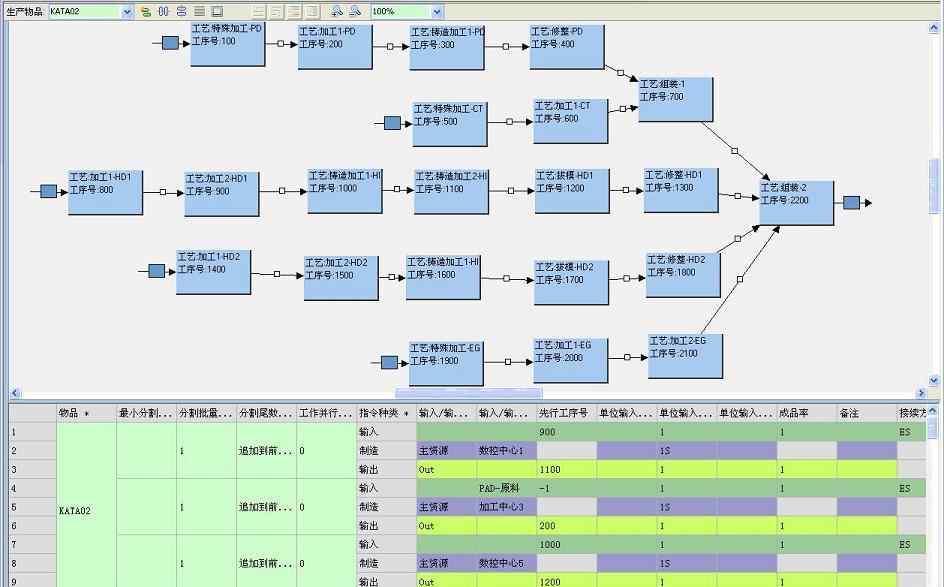Select process box 拔模-HD1 工序号:1200
This screenshot has height=587, width=944.
572,191
